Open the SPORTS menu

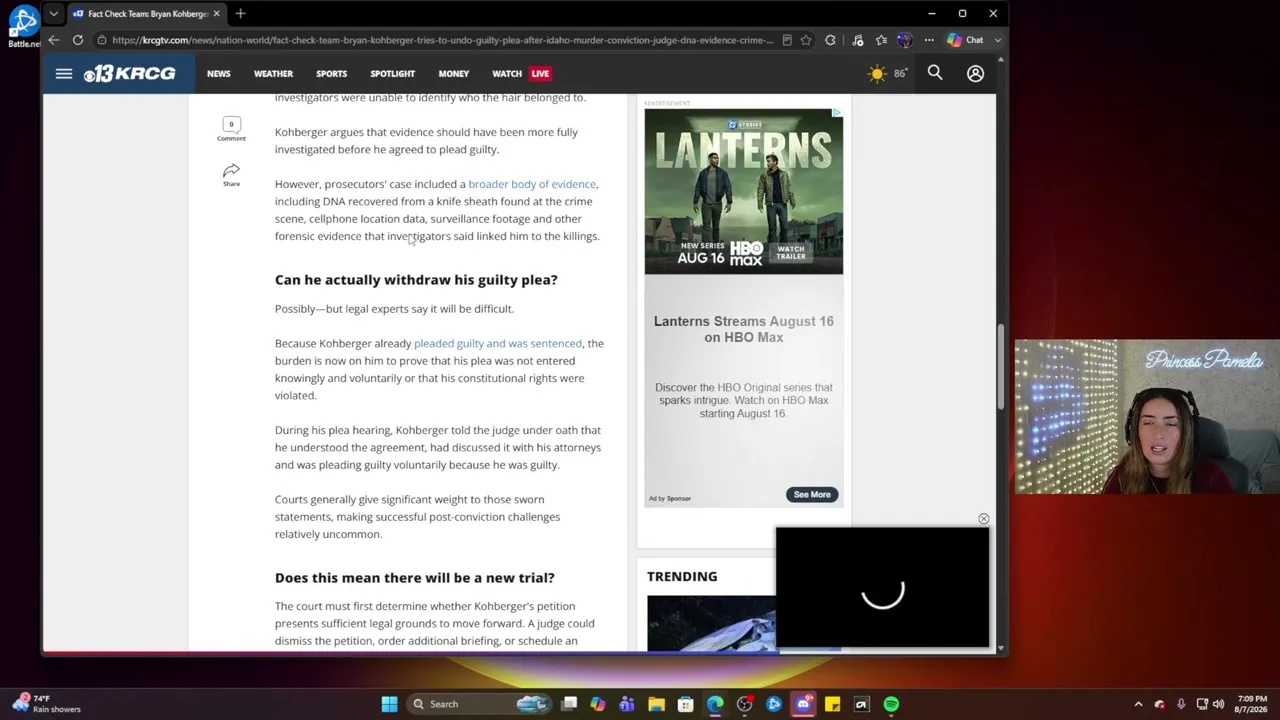coord(331,73)
